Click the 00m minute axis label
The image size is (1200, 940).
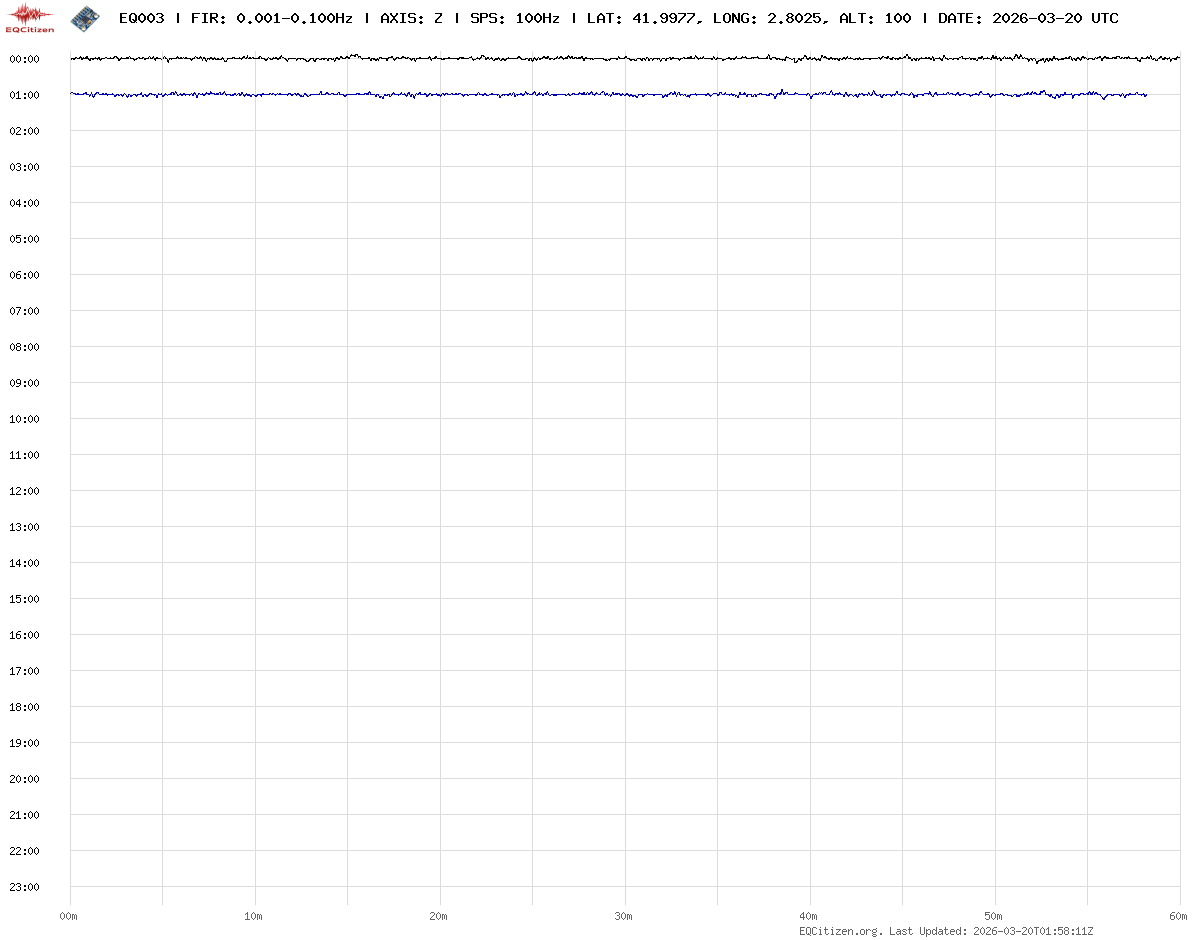click(69, 916)
